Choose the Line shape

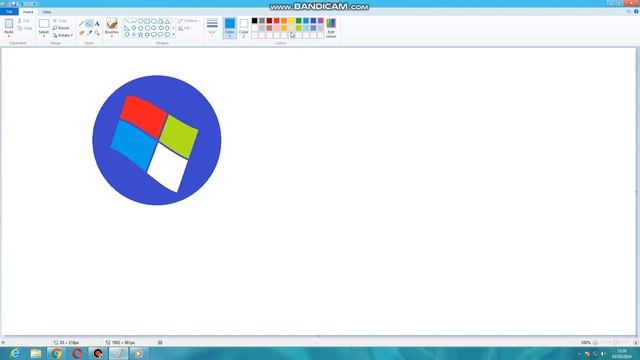pos(127,21)
